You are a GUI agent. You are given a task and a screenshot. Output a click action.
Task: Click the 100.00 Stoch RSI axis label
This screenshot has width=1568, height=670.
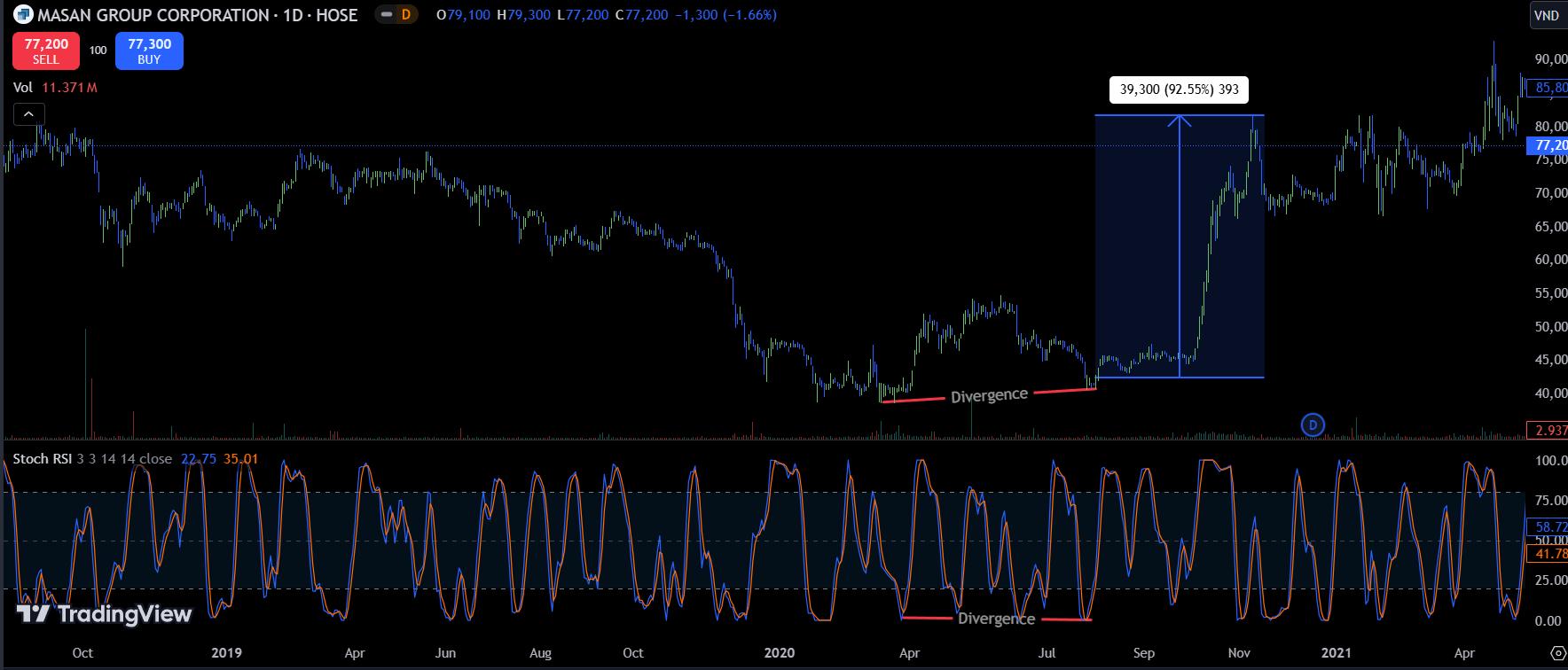coord(1549,461)
